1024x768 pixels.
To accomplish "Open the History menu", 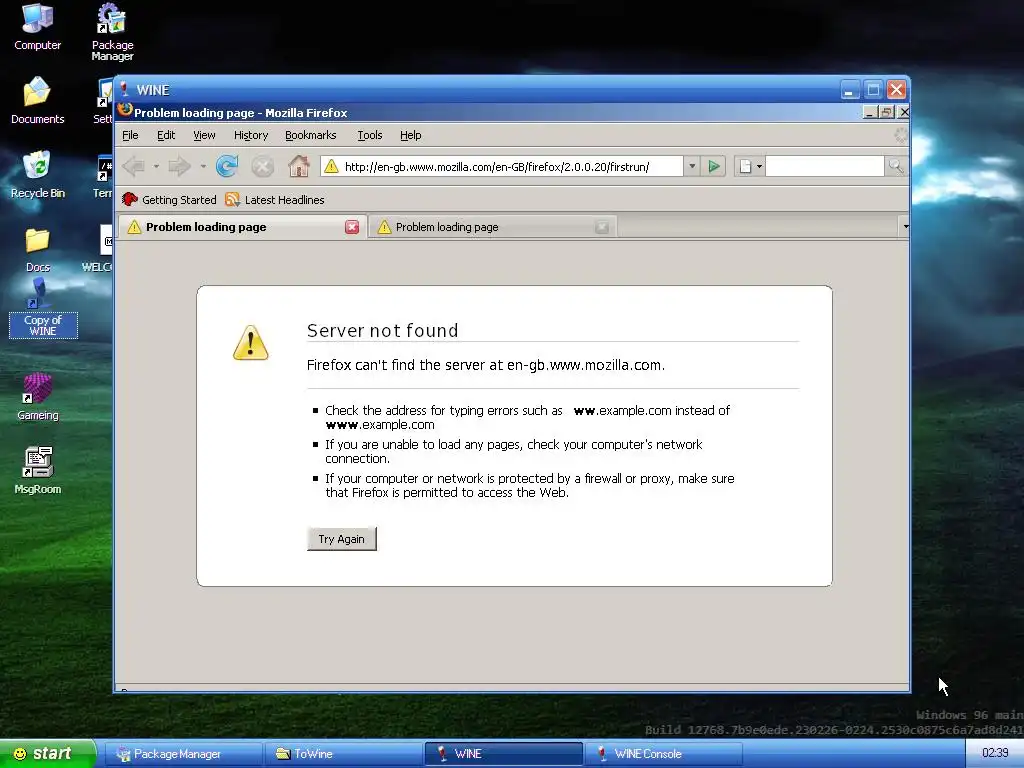I will pyautogui.click(x=251, y=135).
